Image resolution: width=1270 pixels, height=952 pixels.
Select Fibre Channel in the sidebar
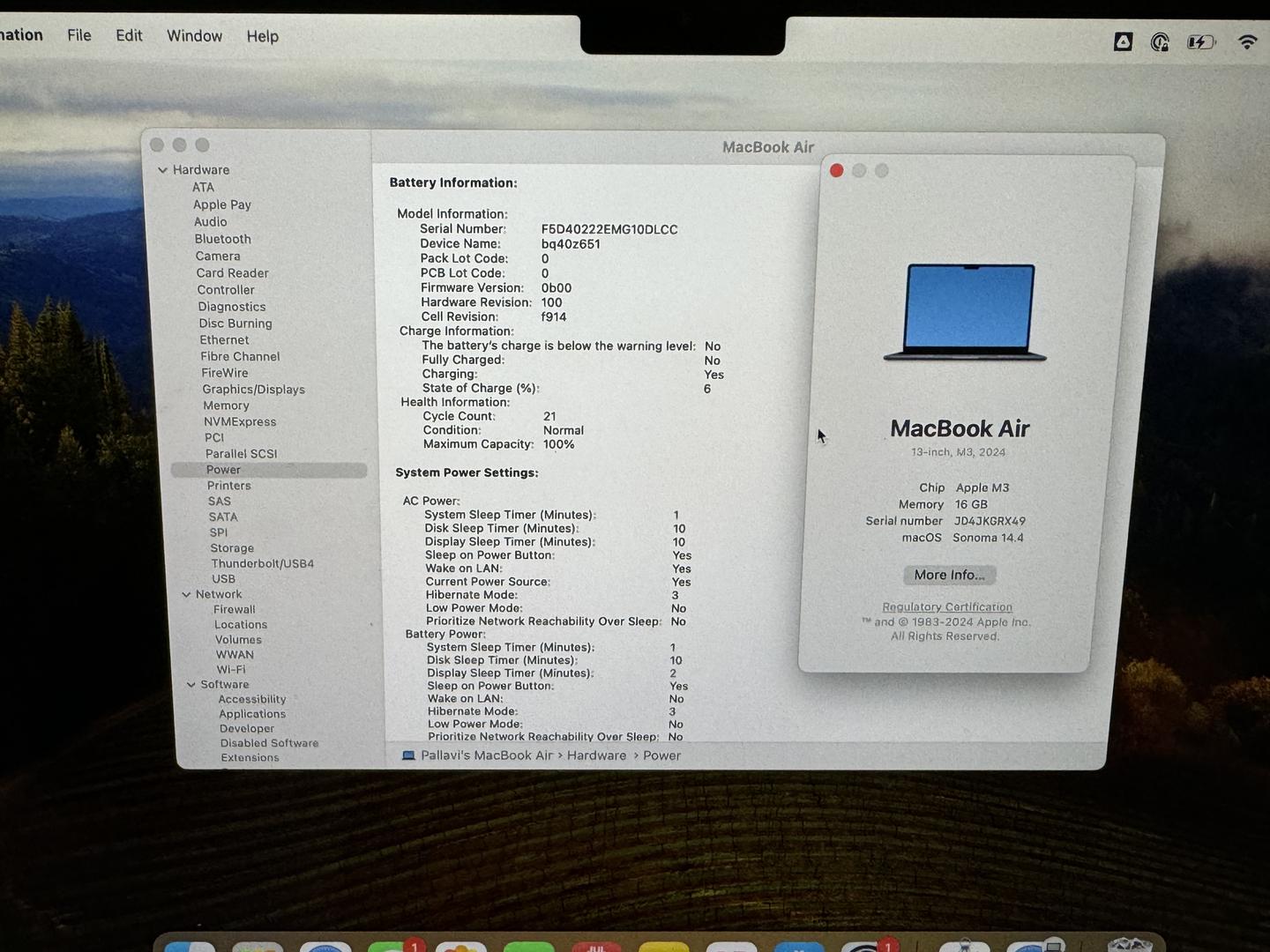coord(240,357)
